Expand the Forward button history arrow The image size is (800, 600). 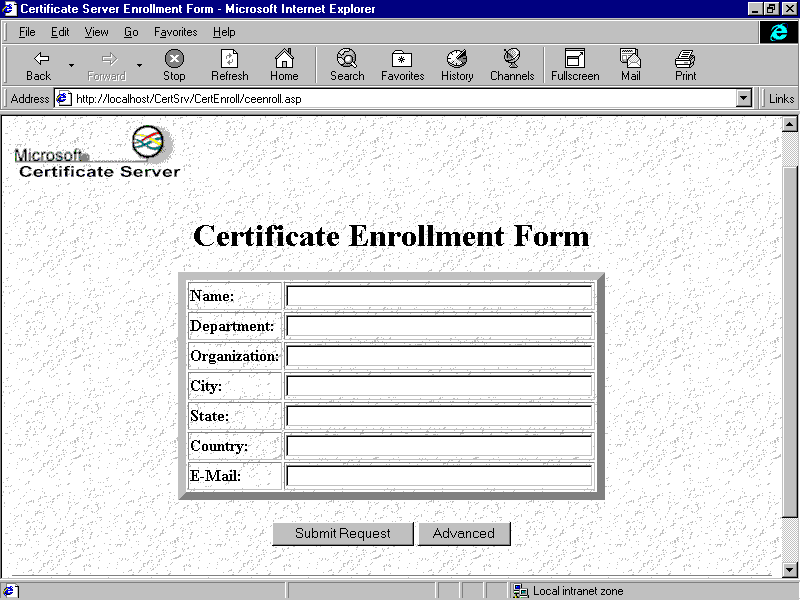[x=139, y=65]
